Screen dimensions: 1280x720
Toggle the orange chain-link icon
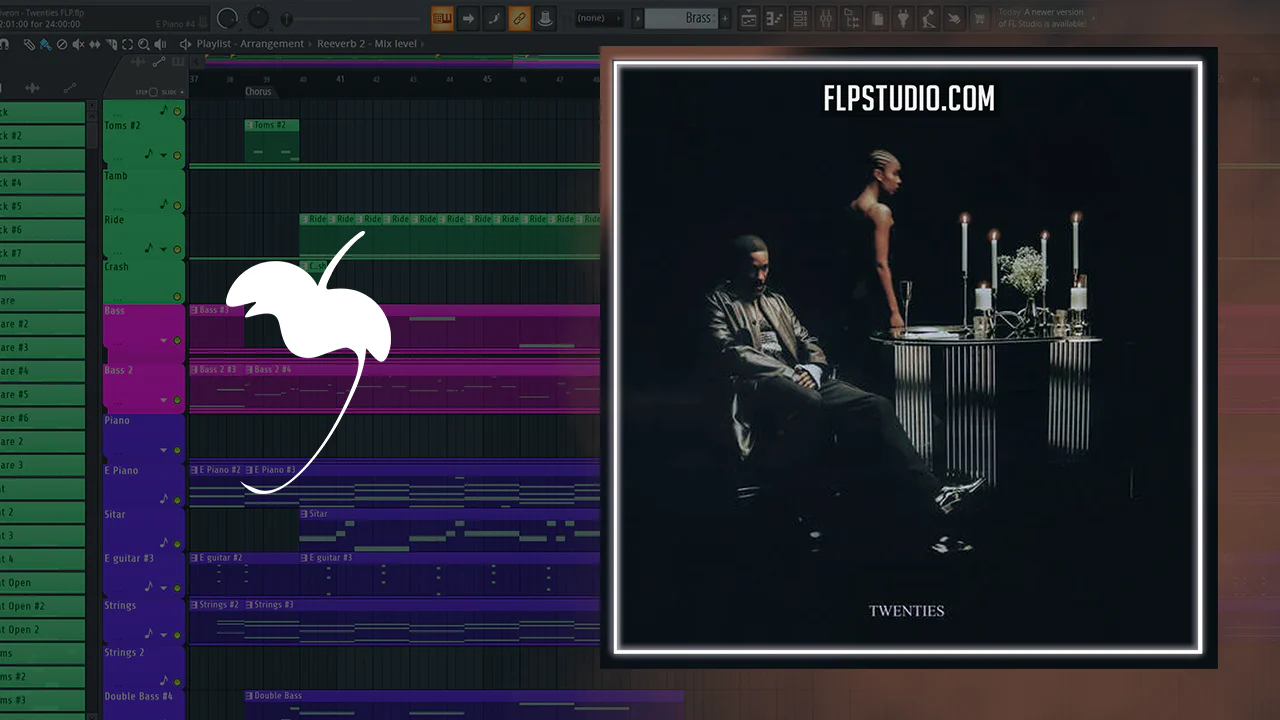pyautogui.click(x=519, y=18)
